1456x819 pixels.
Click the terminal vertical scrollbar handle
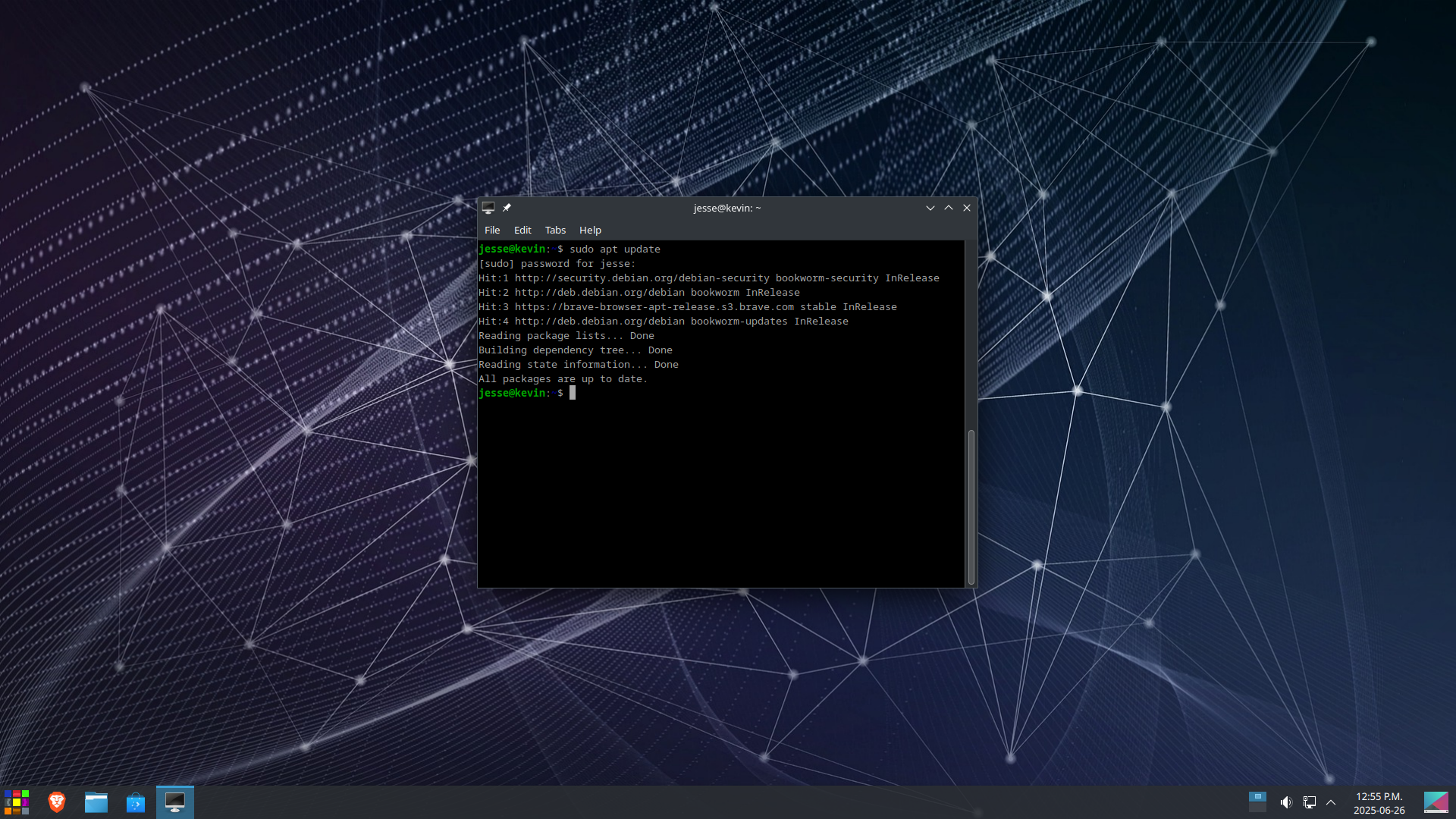[x=971, y=507]
